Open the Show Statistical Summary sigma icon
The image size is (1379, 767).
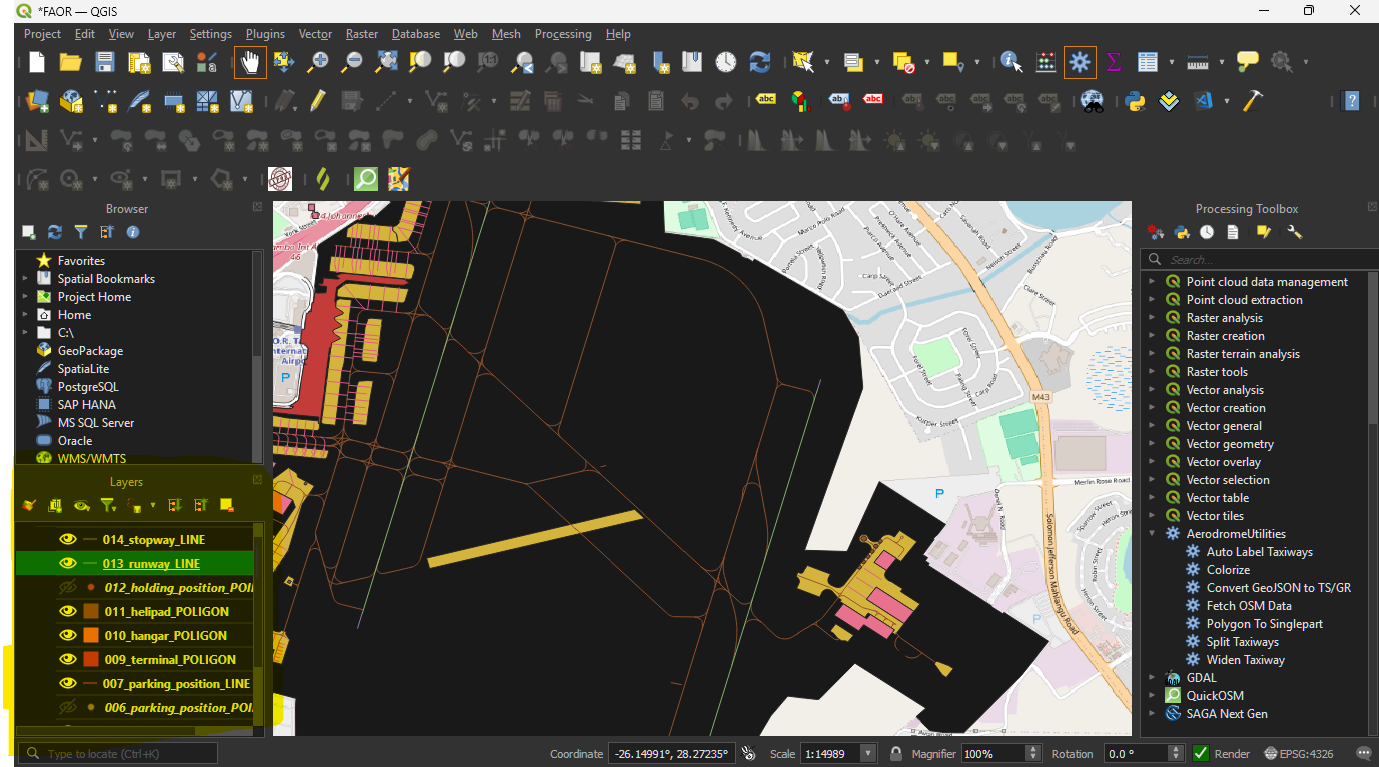pos(1113,62)
